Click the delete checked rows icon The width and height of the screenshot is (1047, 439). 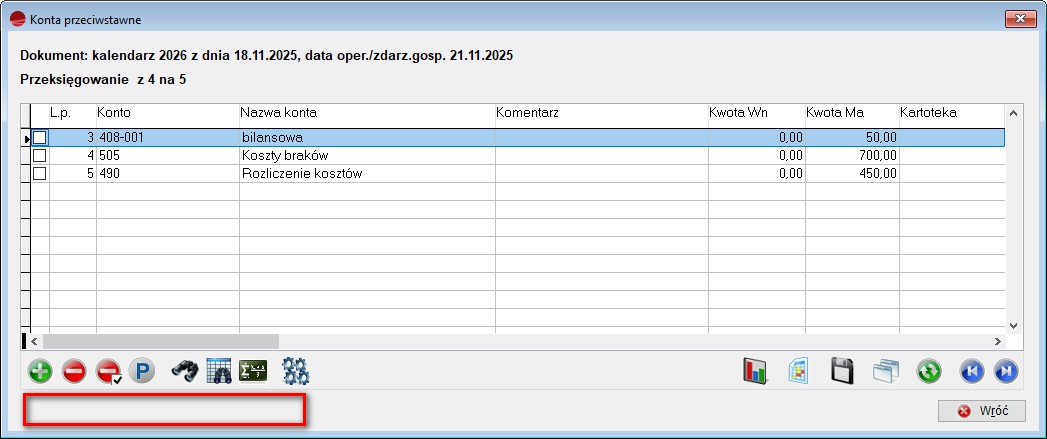[x=108, y=372]
